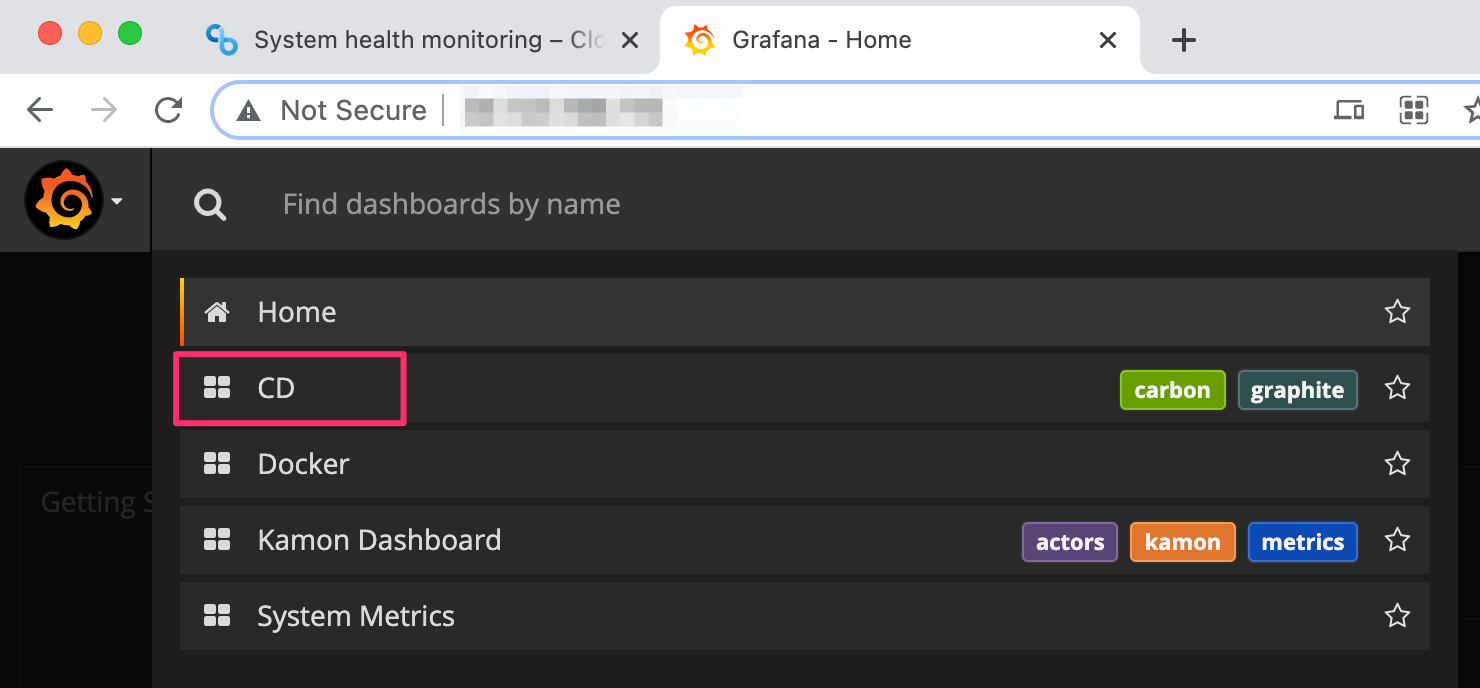Screen dimensions: 1480x688
Task: Click the orange kamon tag
Action: pos(1182,542)
